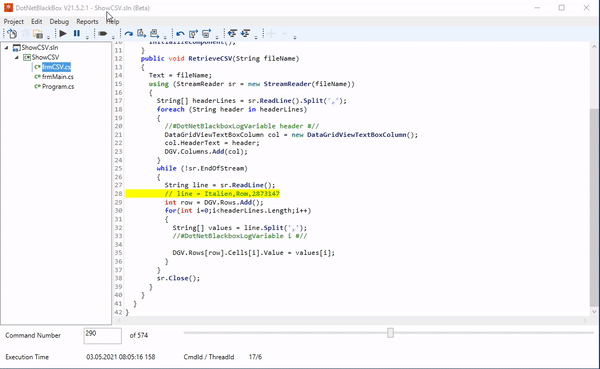Click the greyed-out upload icon in toolbar
This screenshot has width=600, height=369.
coord(25,34)
